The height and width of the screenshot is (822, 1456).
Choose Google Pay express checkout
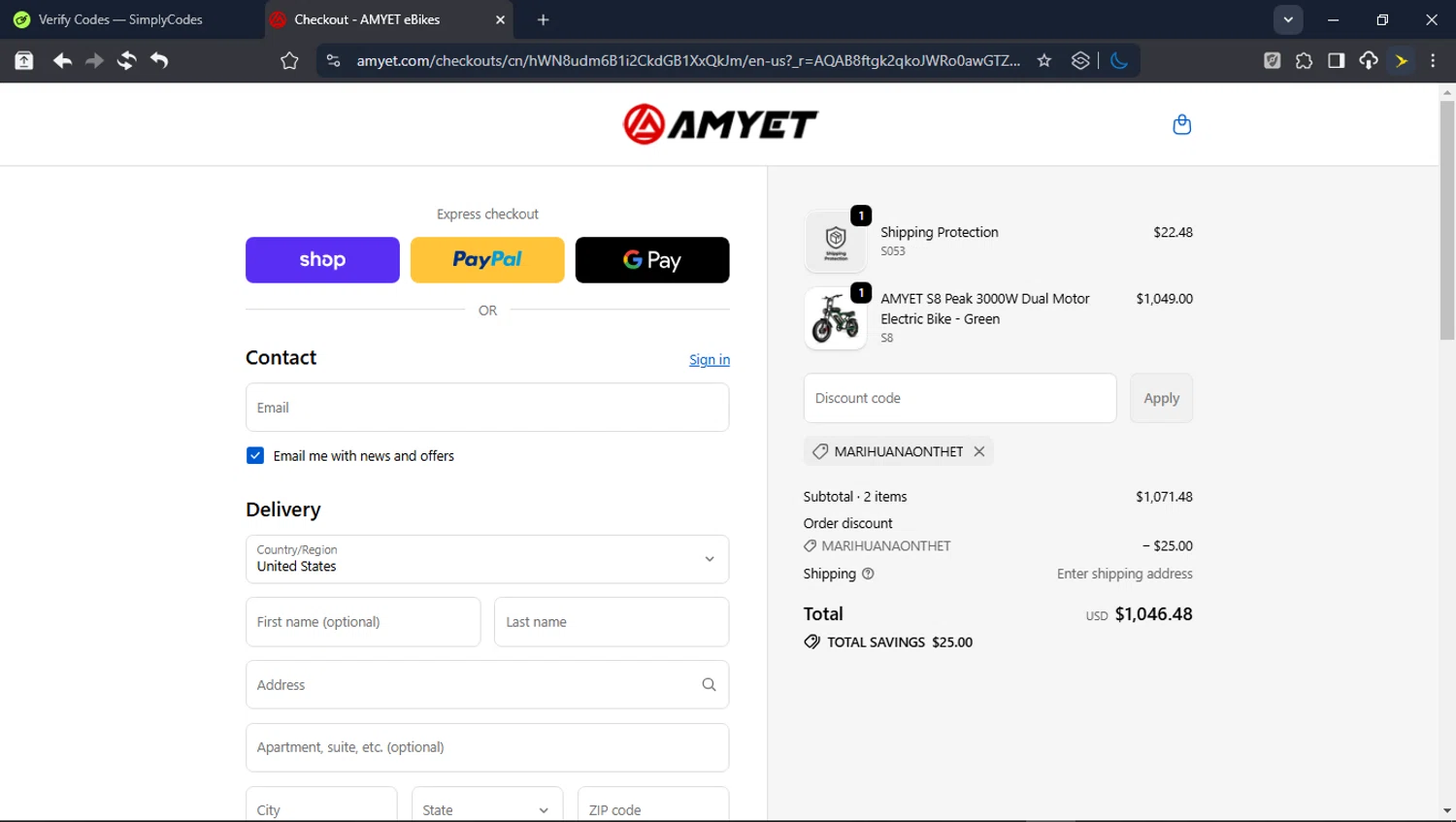[652, 260]
